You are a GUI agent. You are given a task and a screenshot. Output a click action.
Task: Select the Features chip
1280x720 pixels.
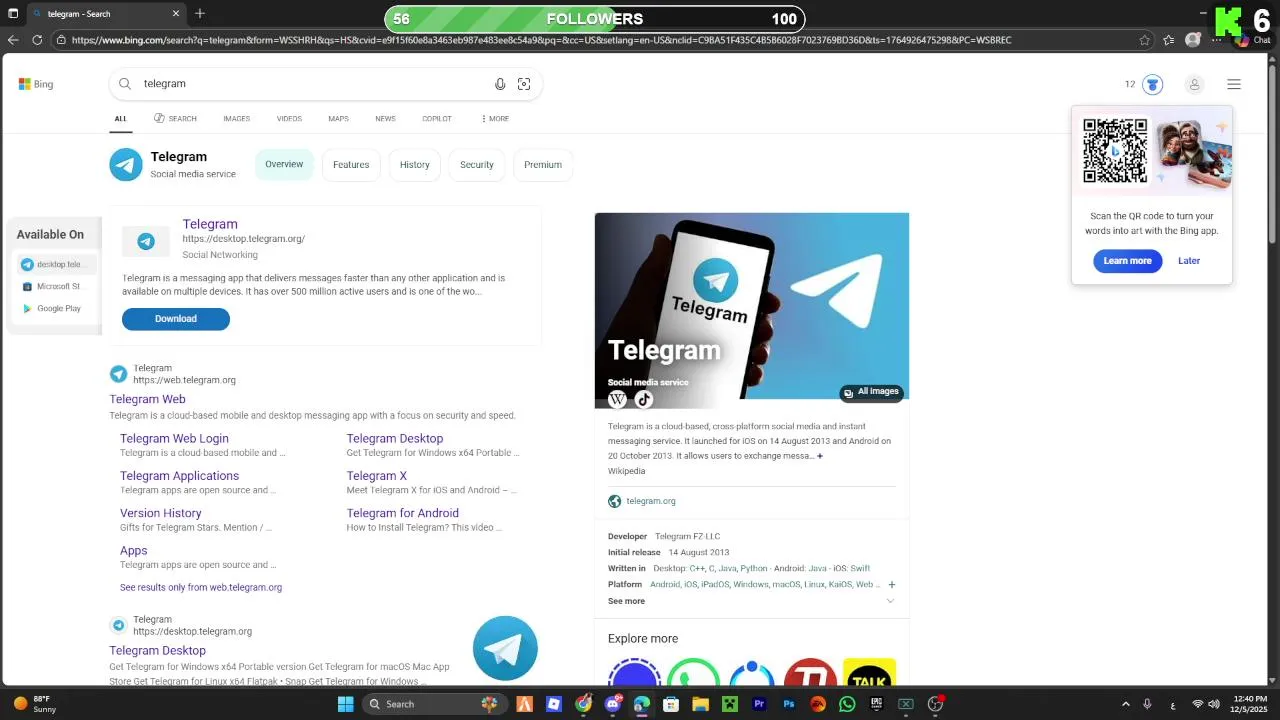tap(351, 165)
